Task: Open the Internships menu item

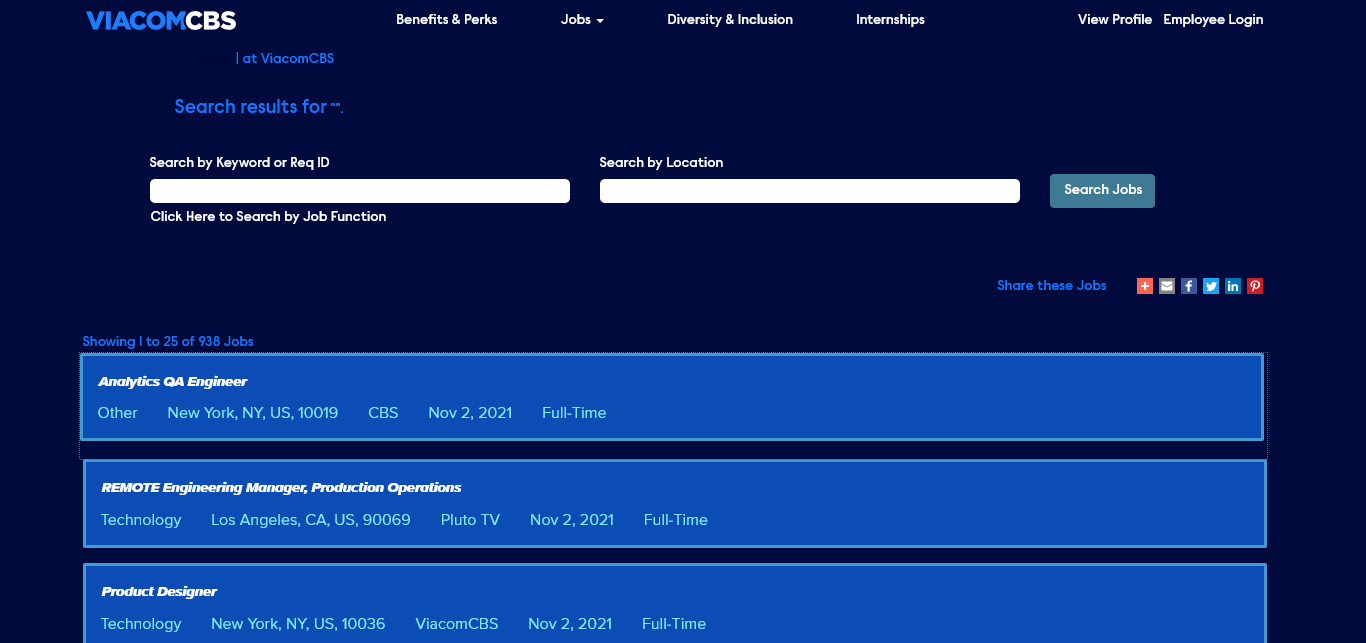Action: tap(890, 20)
